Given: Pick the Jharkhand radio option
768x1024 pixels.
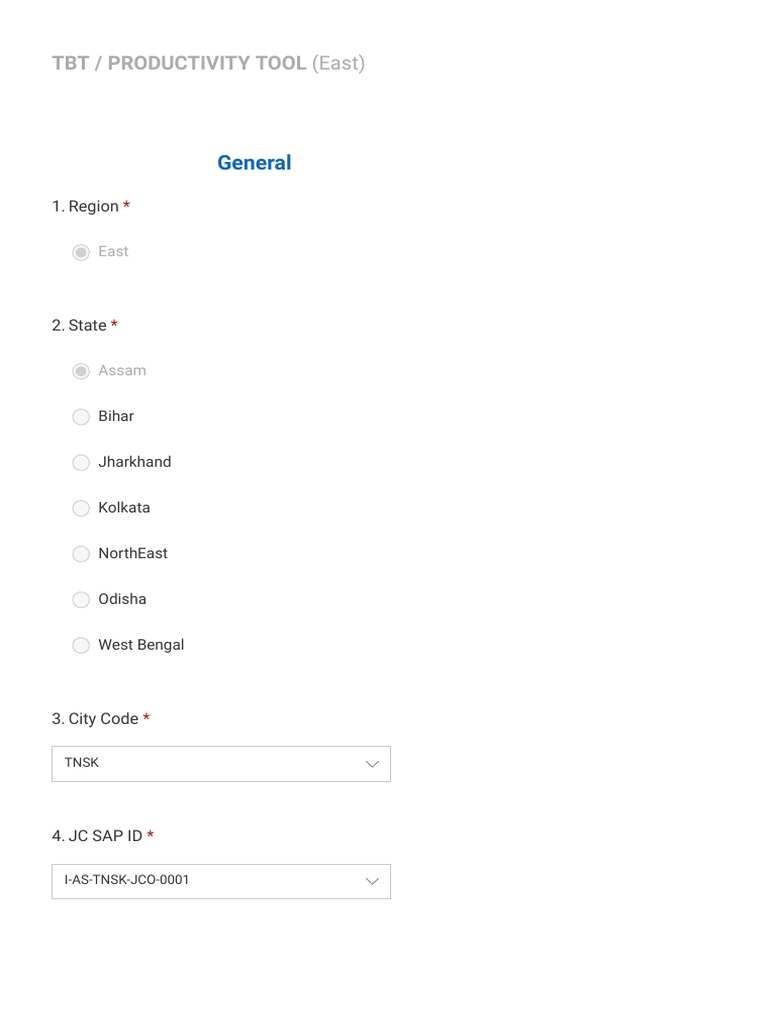Looking at the screenshot, I should coord(81,462).
